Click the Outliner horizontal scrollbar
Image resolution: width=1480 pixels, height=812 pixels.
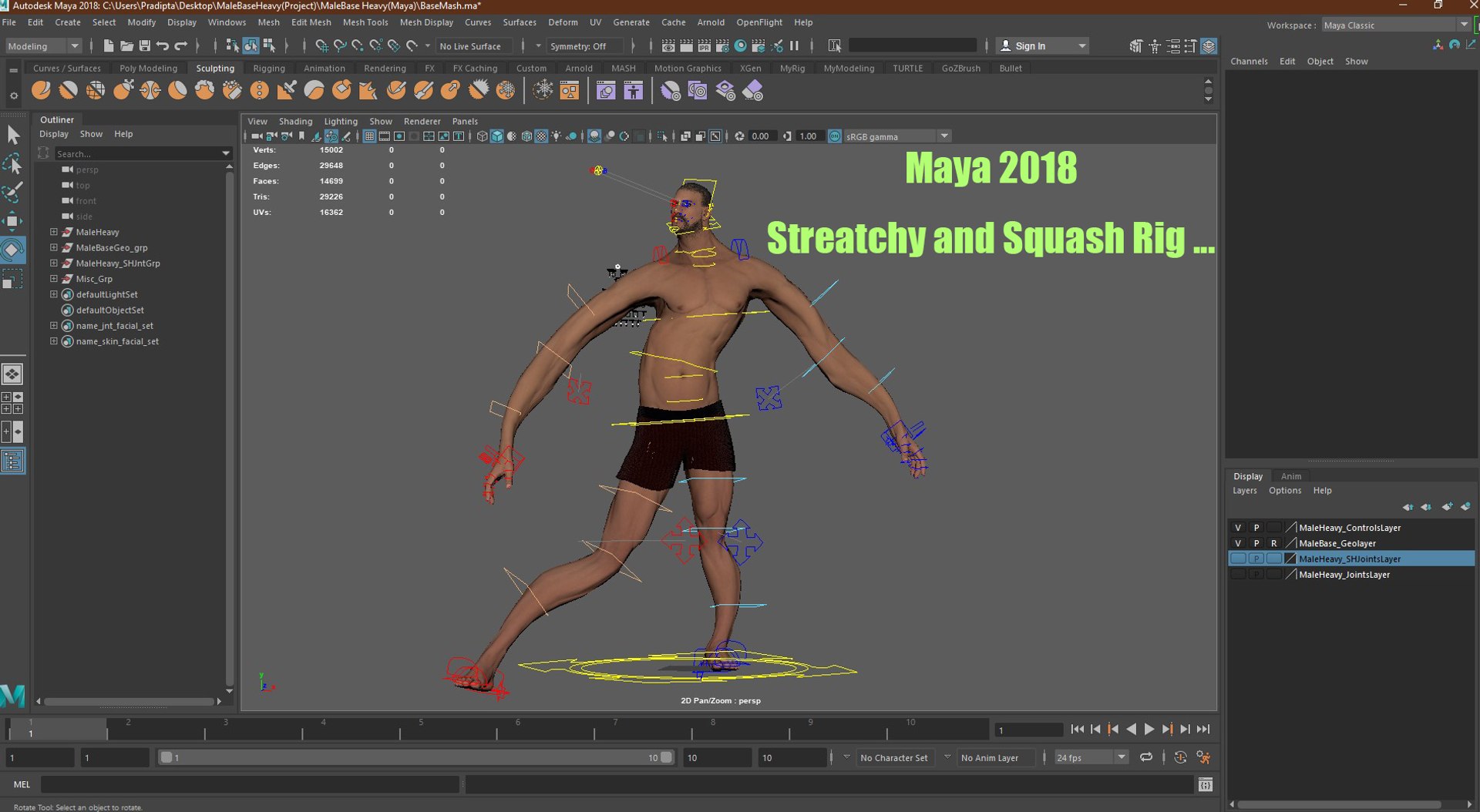point(129,701)
